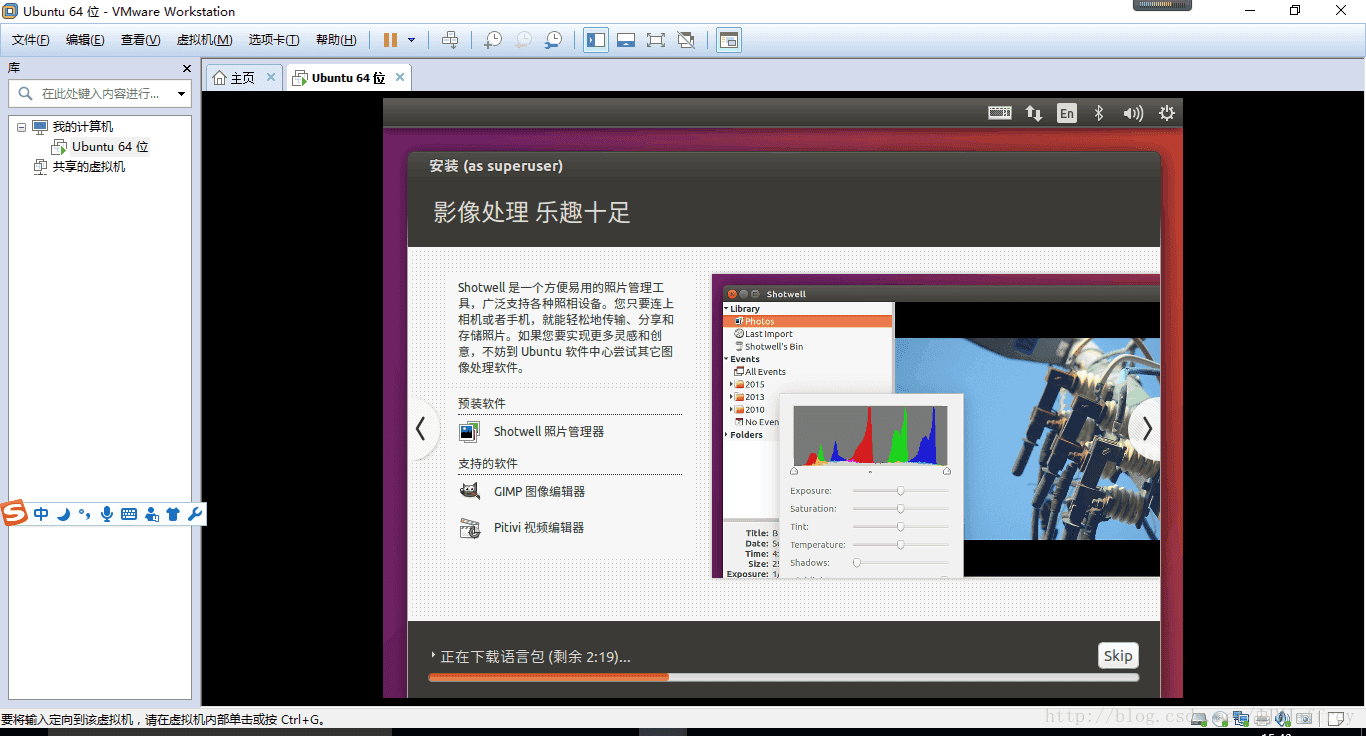Click the message log status icon

[x=1336, y=718]
